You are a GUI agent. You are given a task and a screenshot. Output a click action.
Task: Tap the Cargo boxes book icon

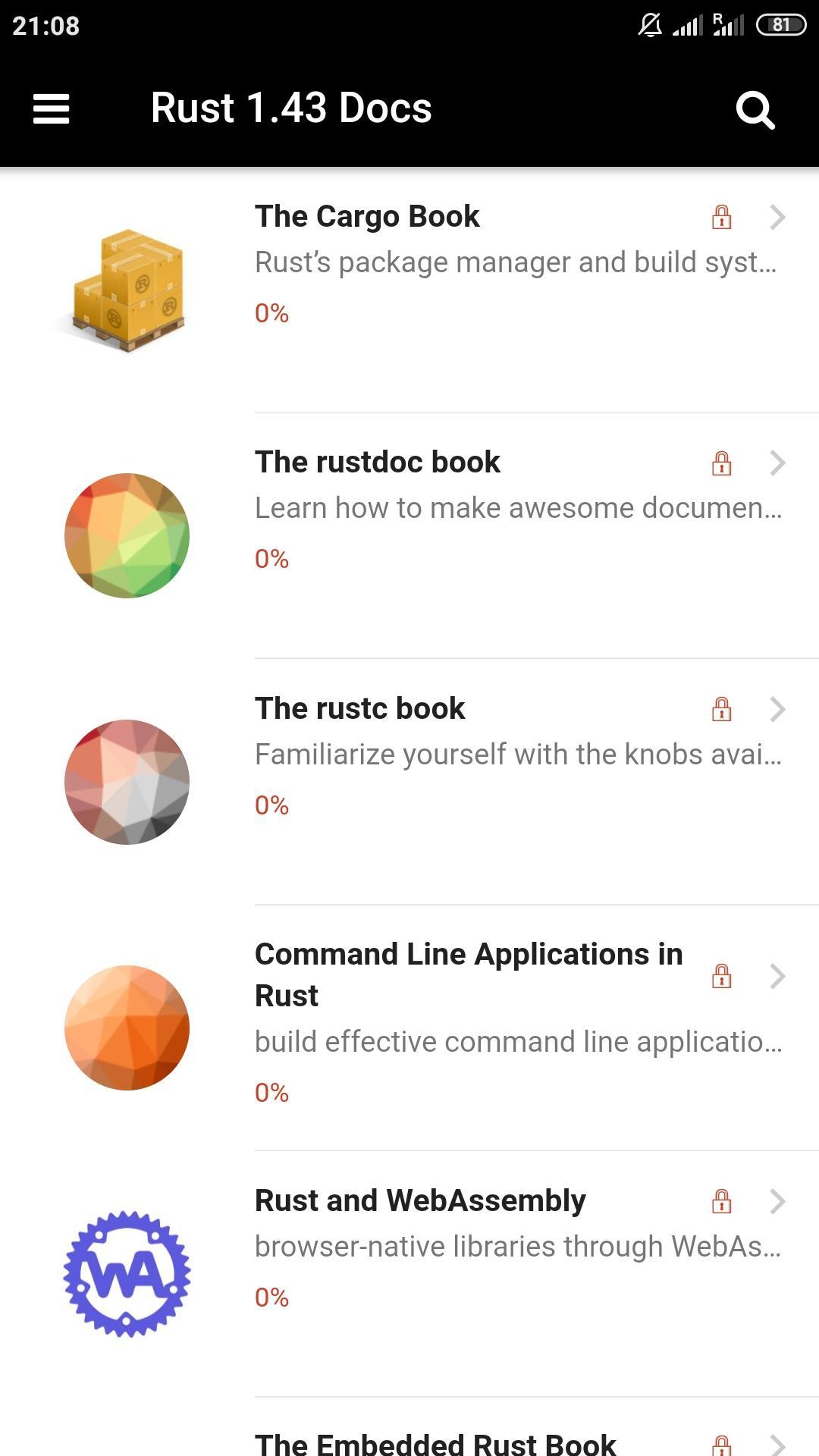tap(127, 290)
